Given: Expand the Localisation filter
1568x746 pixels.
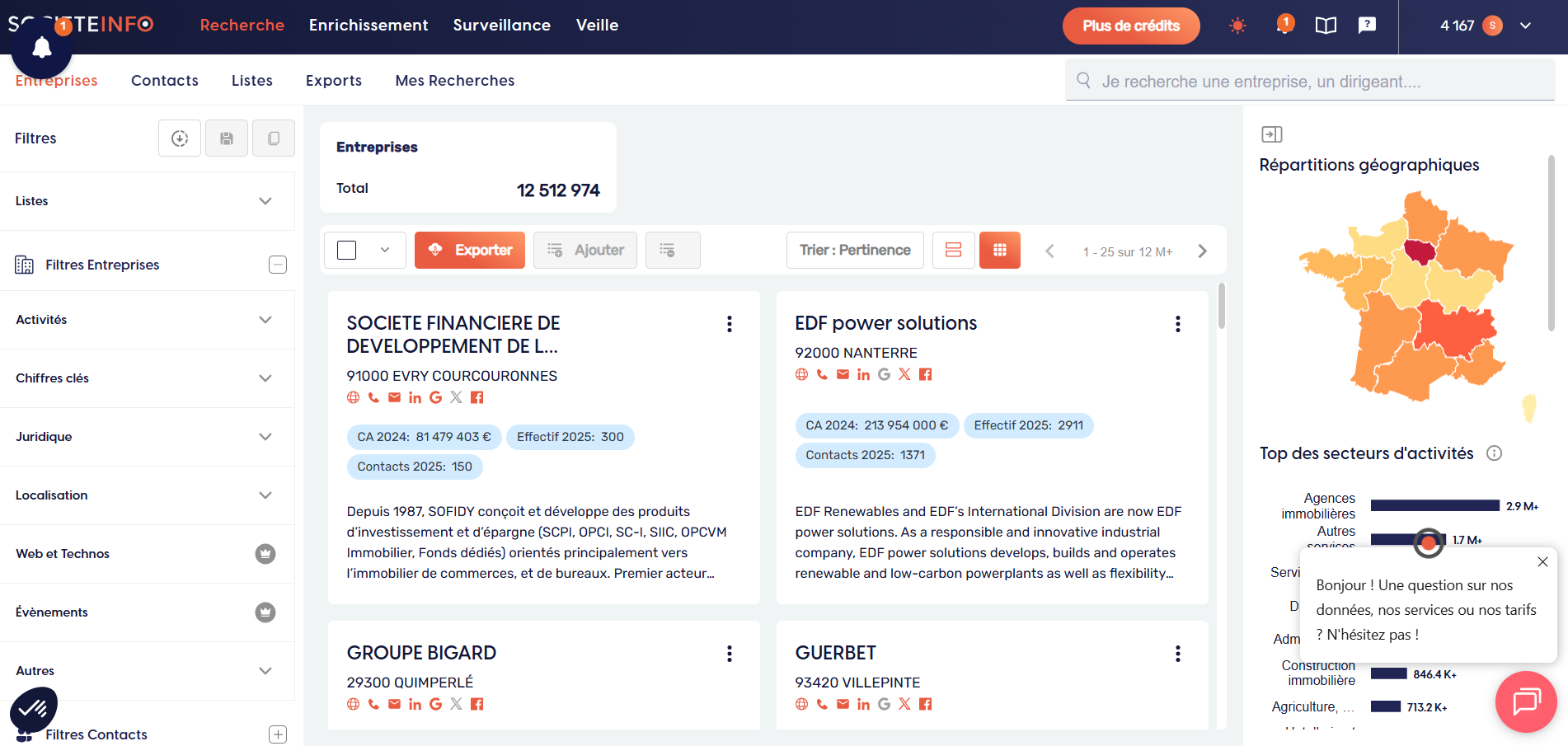Looking at the screenshot, I should [x=265, y=495].
